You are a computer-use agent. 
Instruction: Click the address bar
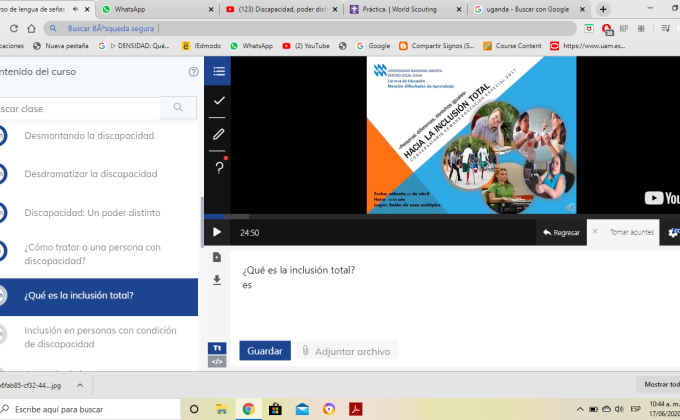(310, 29)
